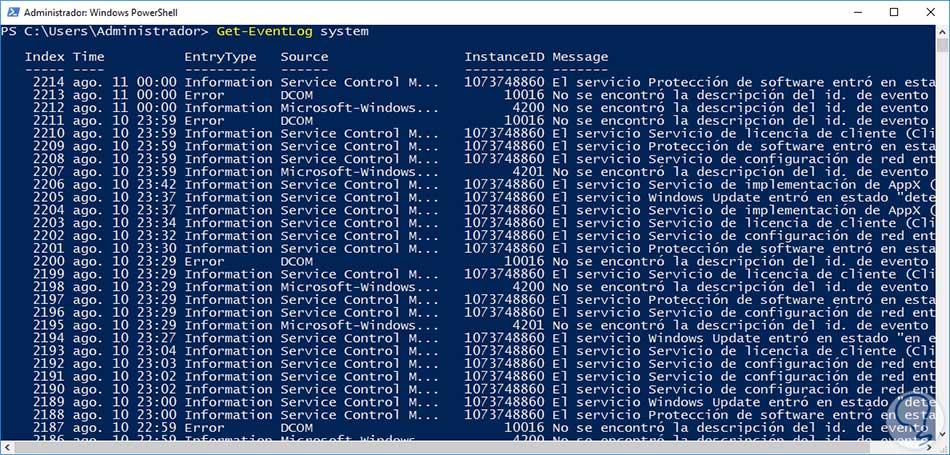Viewport: 950px width, 455px height.
Task: Click the EntryType column header
Action: (220, 57)
